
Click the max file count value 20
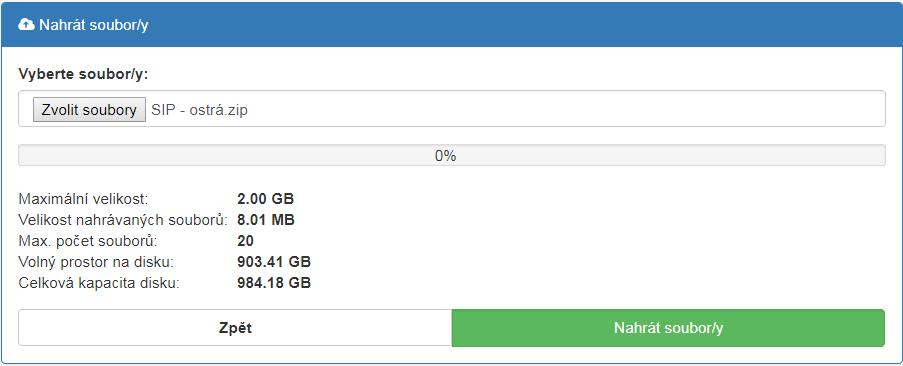(x=245, y=241)
